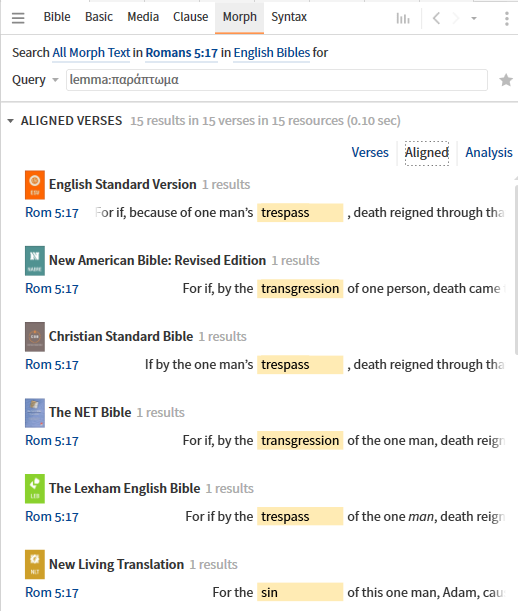The height and width of the screenshot is (611, 518).
Task: Star this search as a favorite
Action: click(506, 80)
